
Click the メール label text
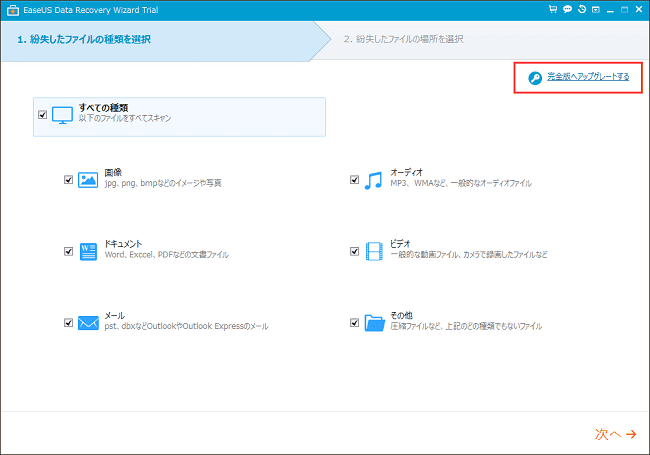[114, 316]
